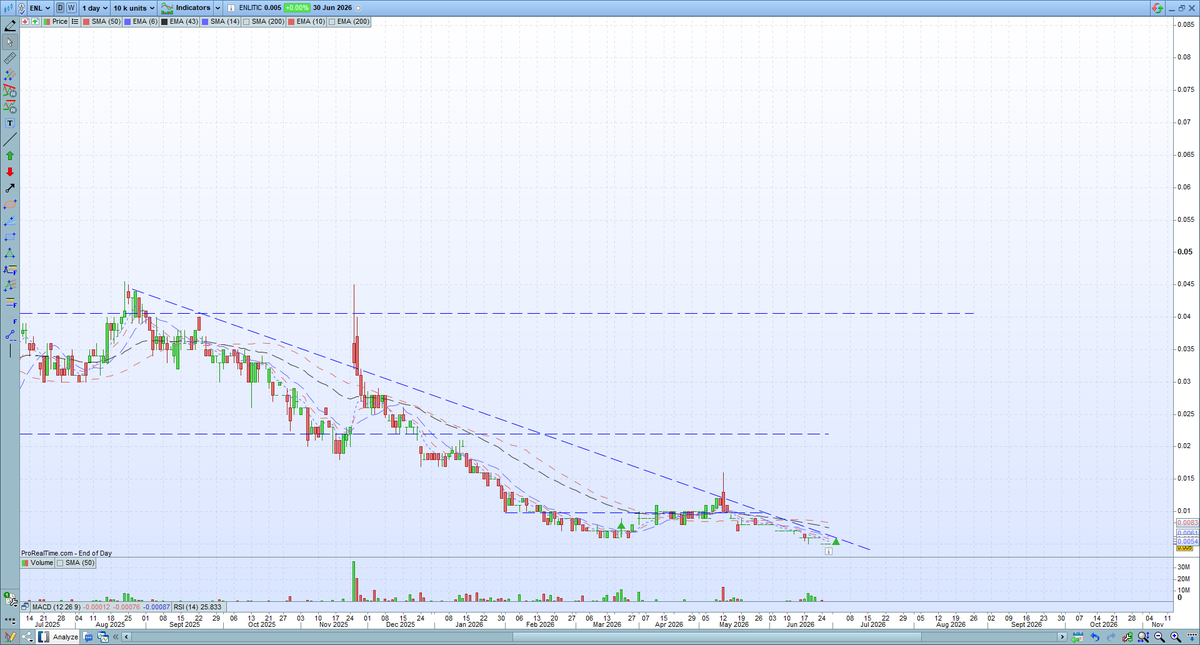
Task: Click the MACD panel window icon
Action: 25,607
